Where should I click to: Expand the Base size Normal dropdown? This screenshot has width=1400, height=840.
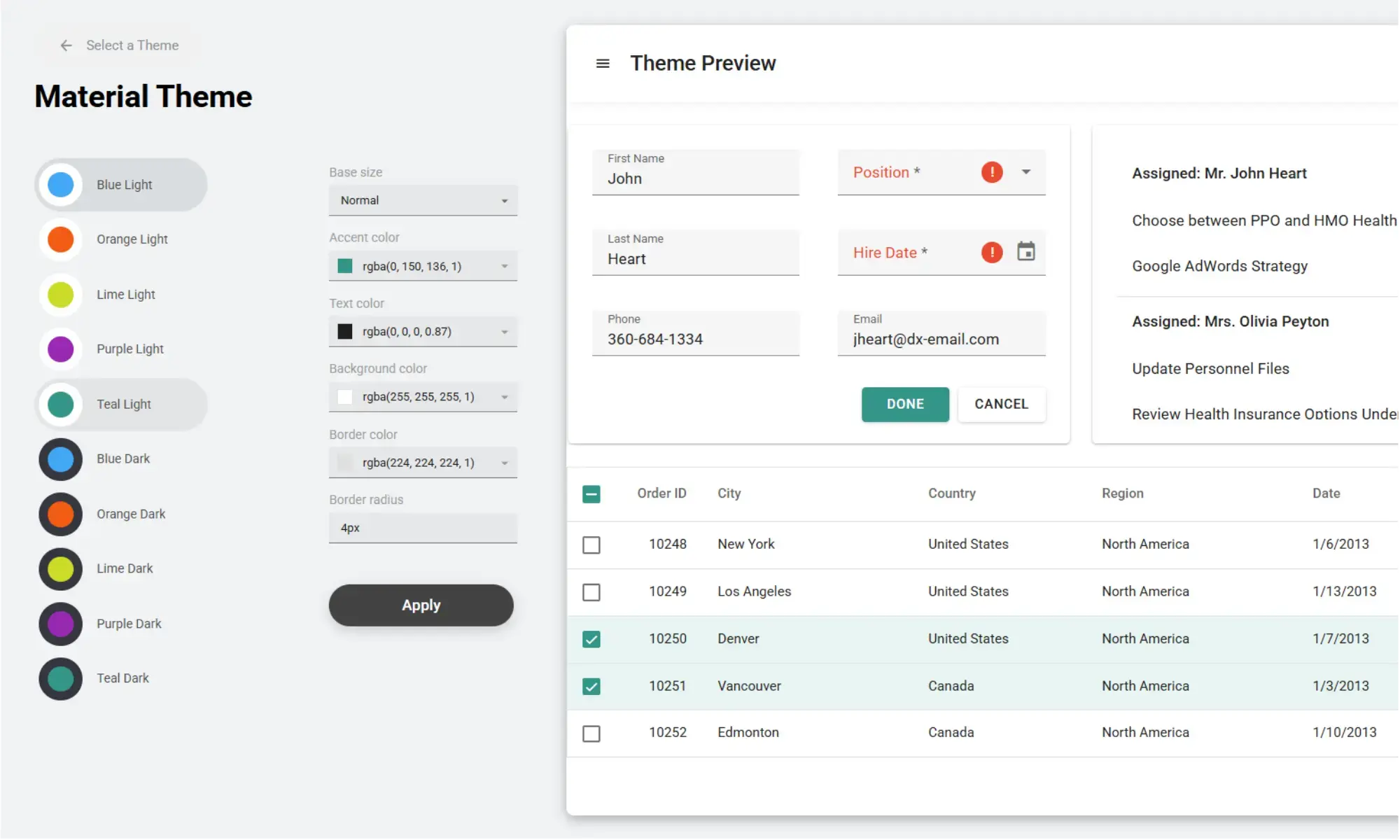click(x=504, y=201)
